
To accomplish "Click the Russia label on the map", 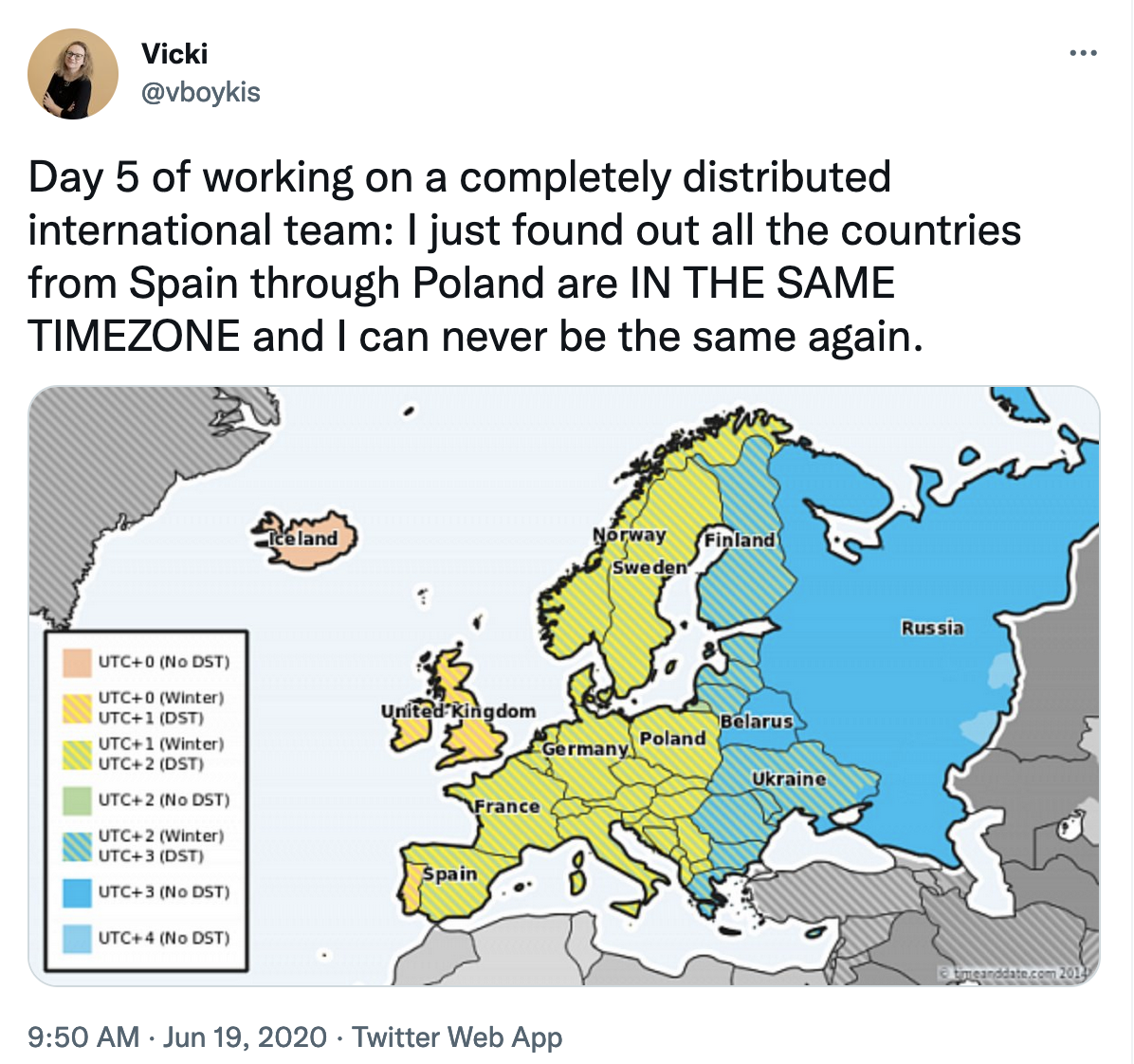I will 932,627.
